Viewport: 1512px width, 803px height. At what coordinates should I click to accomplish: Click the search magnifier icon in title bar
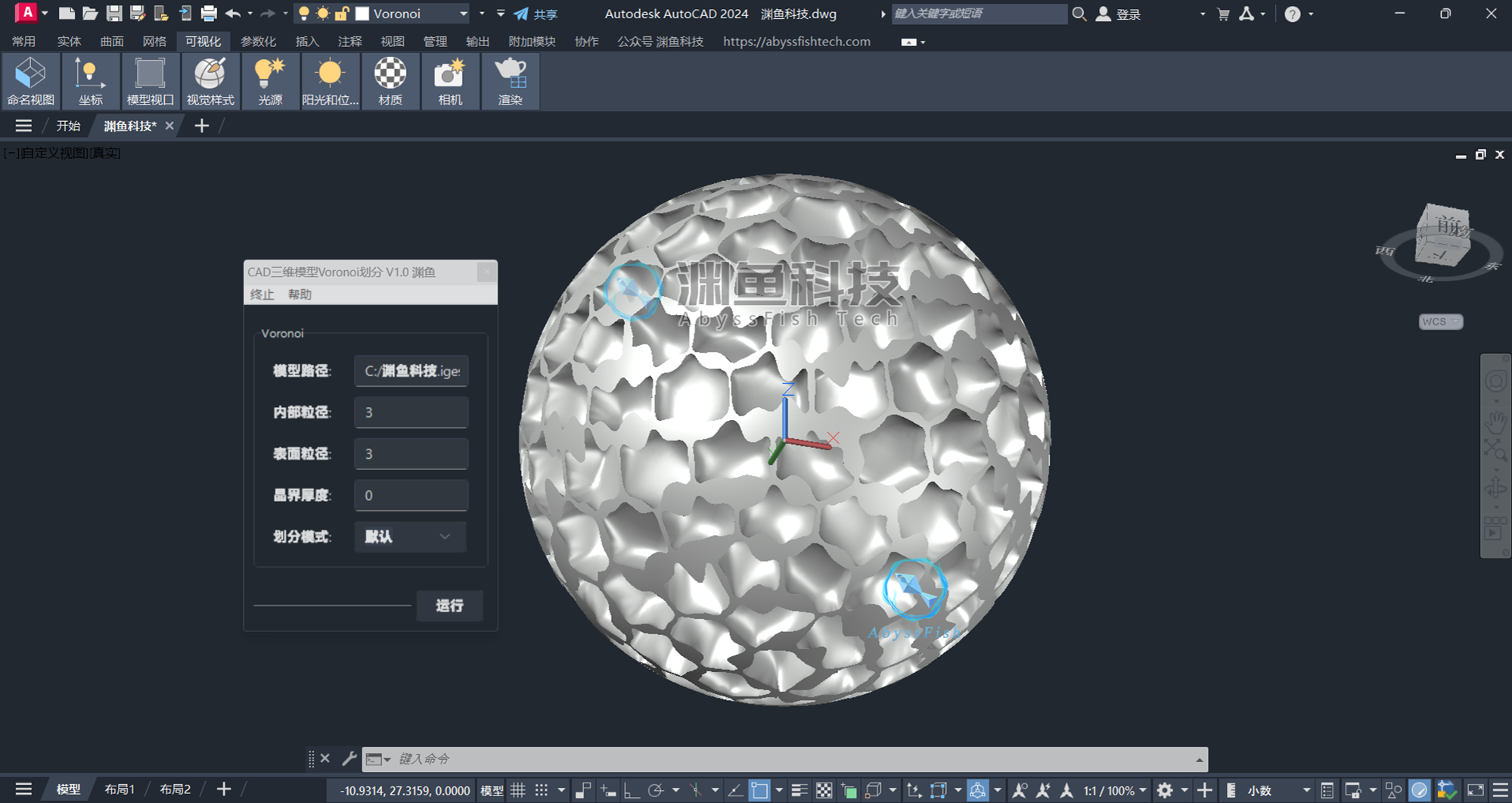click(1079, 14)
